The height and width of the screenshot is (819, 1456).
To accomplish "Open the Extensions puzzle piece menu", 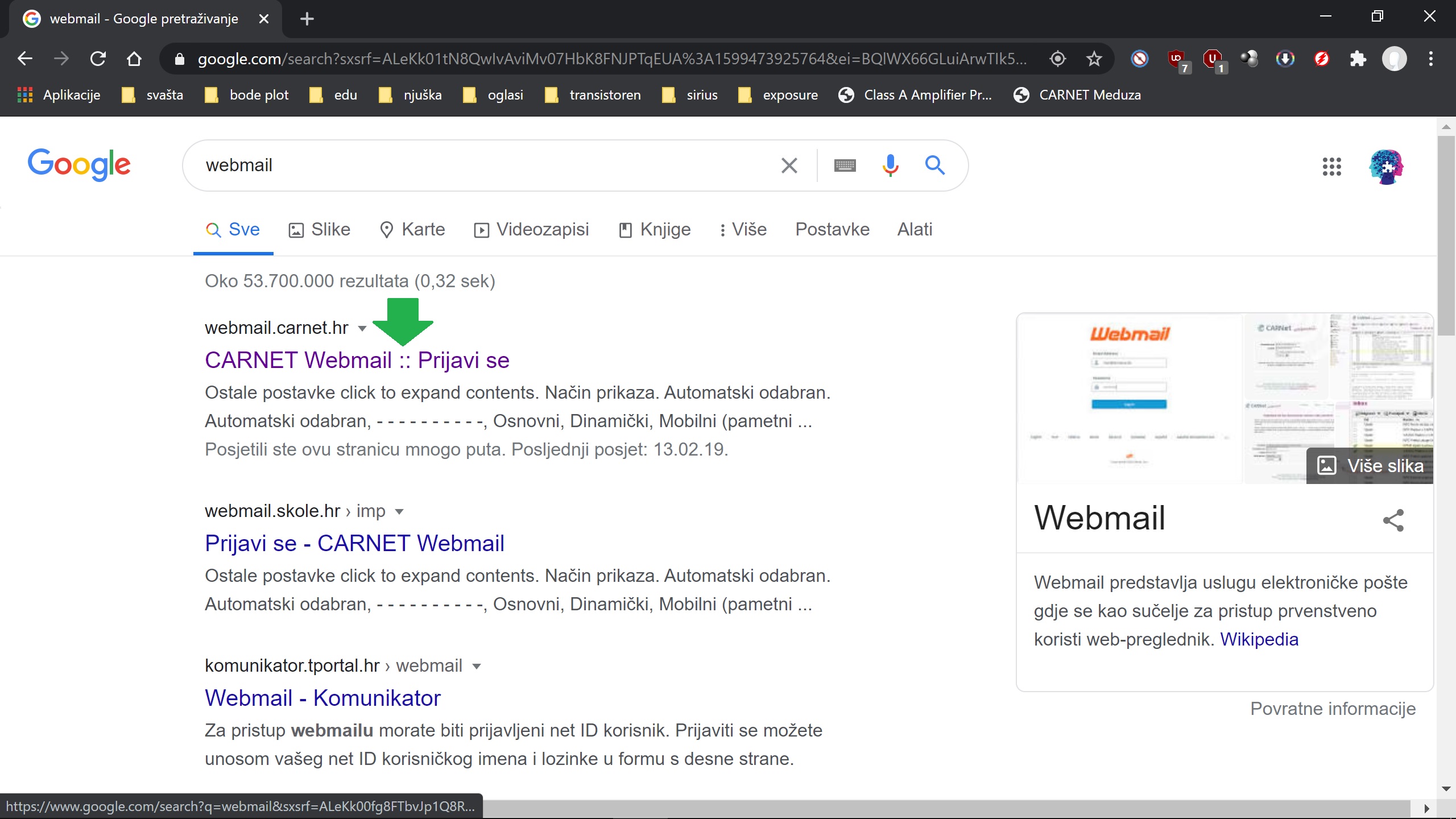I will (x=1358, y=59).
